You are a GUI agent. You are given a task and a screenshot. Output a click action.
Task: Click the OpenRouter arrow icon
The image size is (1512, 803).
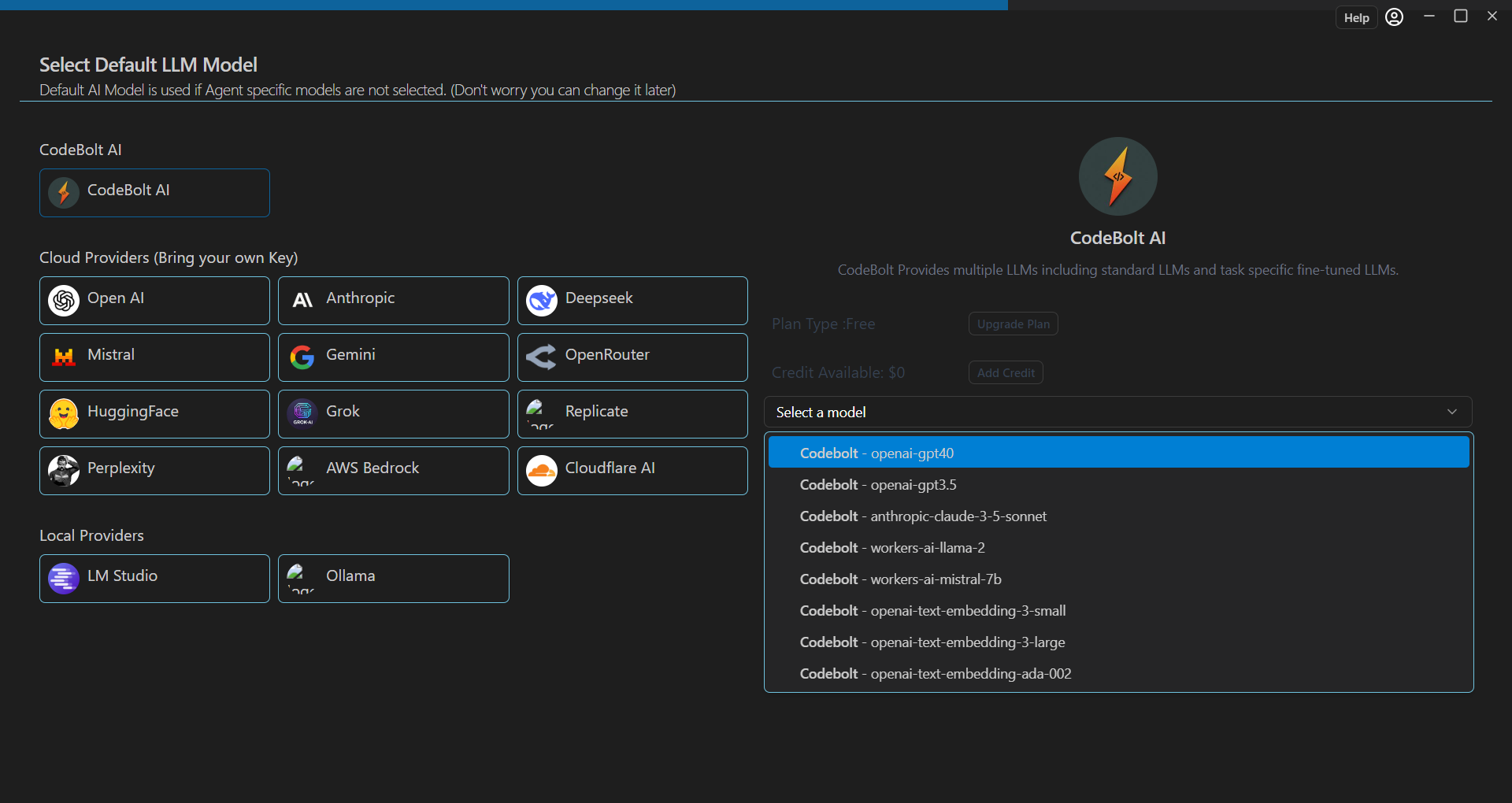[x=542, y=357]
